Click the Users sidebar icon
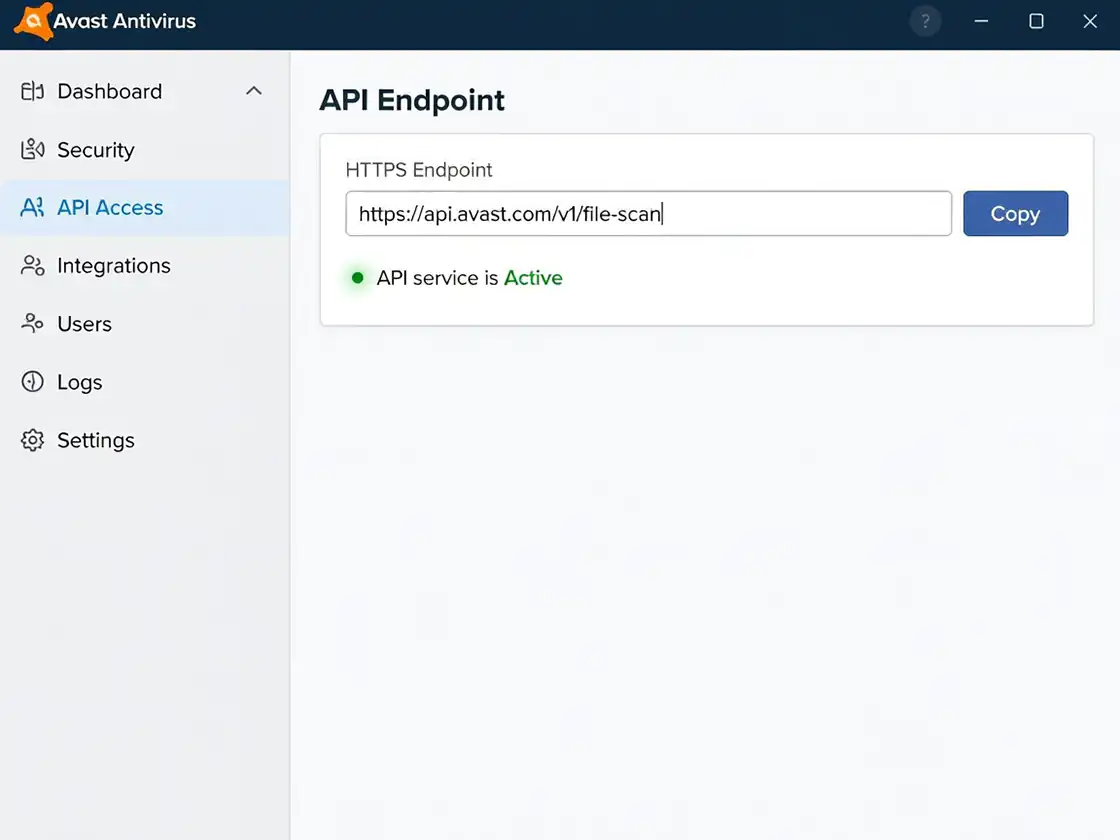1120x840 pixels. click(32, 324)
